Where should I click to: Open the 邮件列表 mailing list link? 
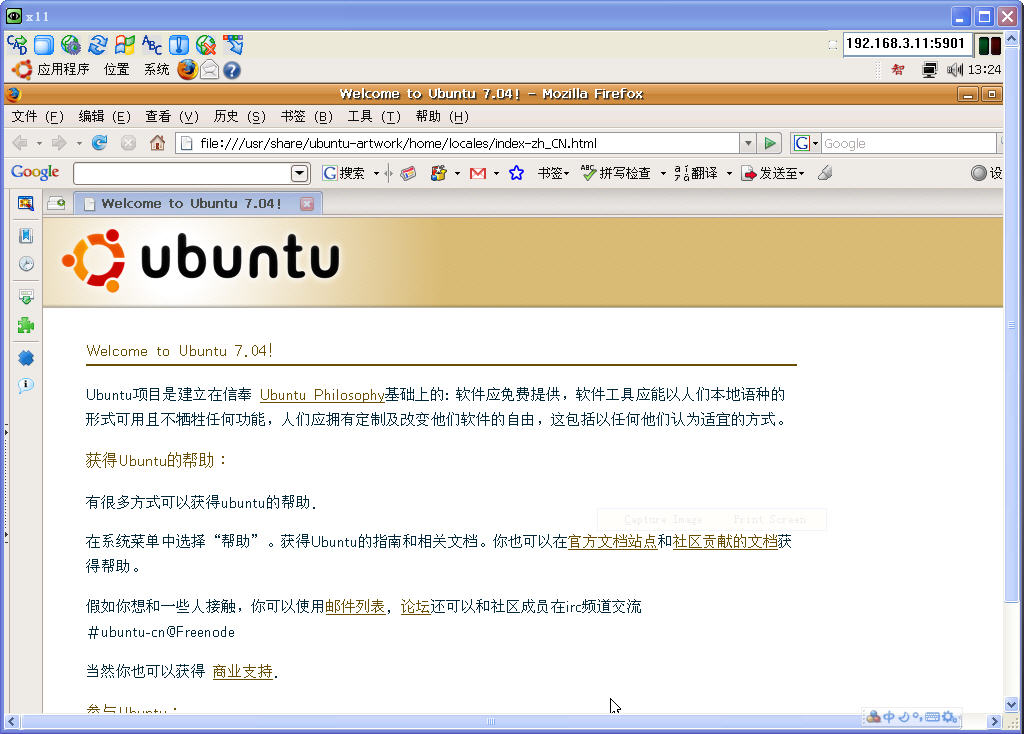click(355, 607)
